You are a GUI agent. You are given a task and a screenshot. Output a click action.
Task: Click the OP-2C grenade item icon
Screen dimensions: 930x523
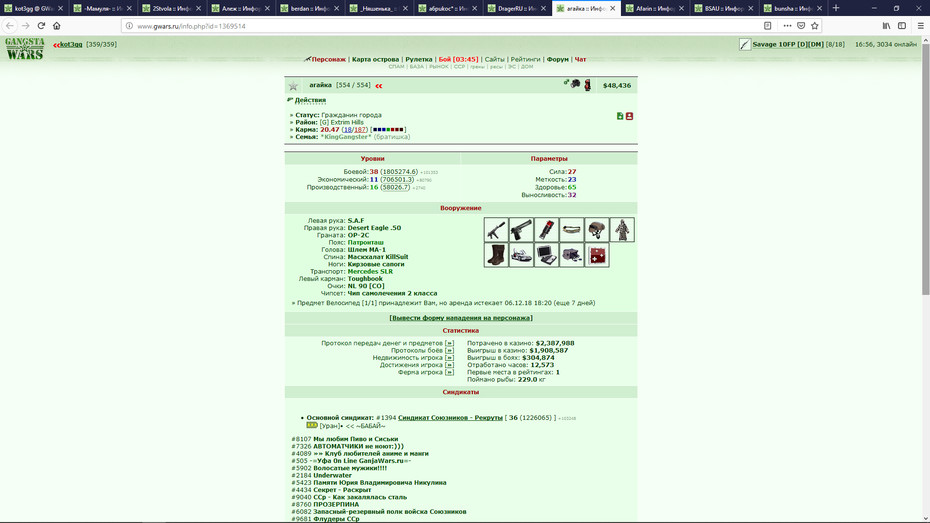pos(546,229)
